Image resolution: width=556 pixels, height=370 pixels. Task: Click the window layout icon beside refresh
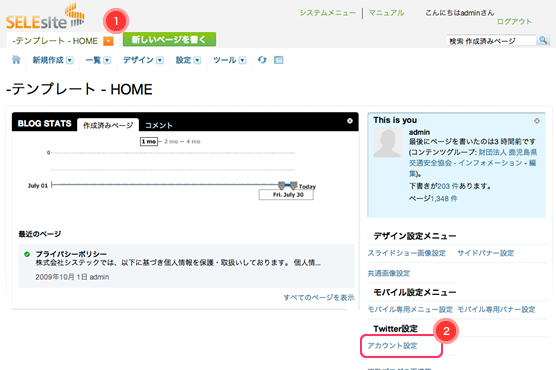pos(279,60)
